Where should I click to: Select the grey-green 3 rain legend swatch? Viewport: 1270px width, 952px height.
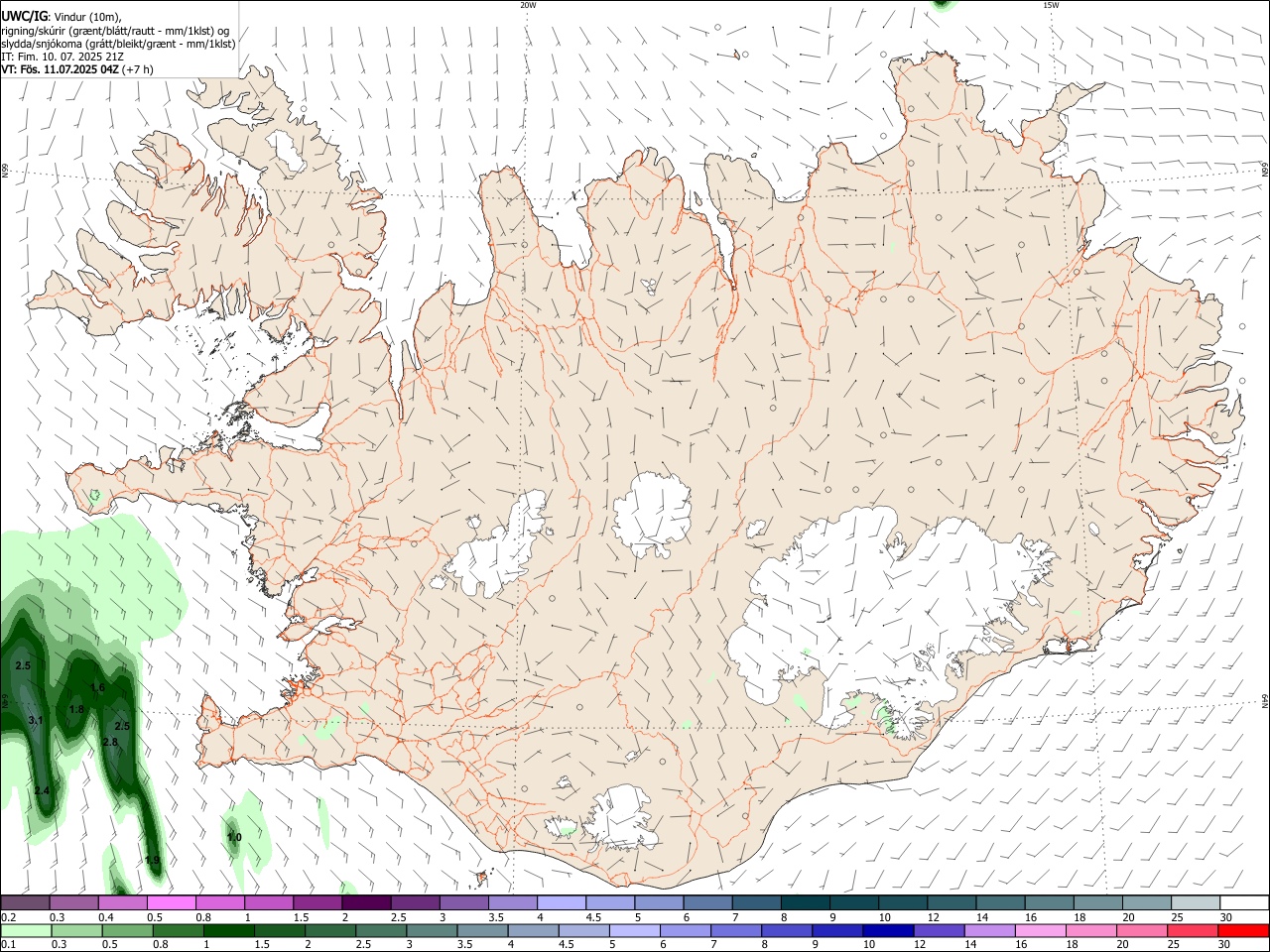[432, 931]
